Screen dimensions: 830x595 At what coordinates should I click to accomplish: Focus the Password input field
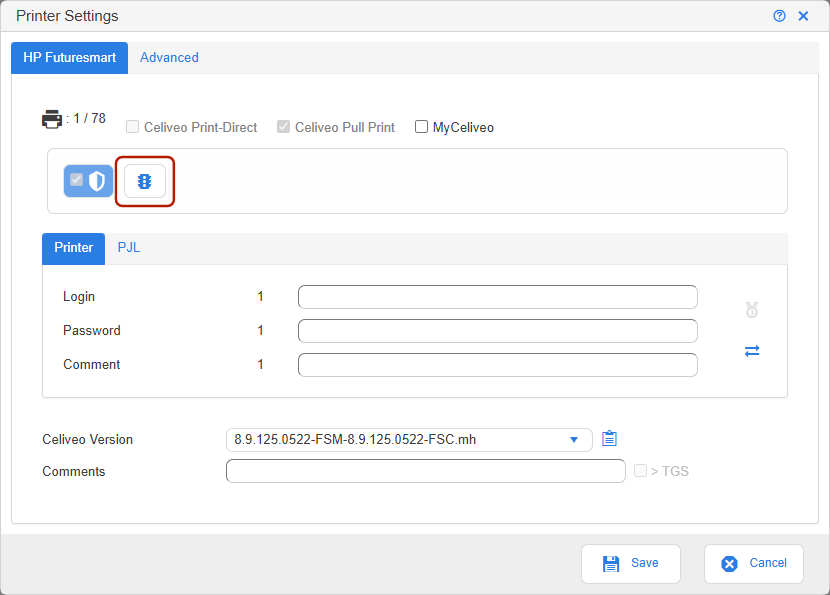tap(497, 331)
